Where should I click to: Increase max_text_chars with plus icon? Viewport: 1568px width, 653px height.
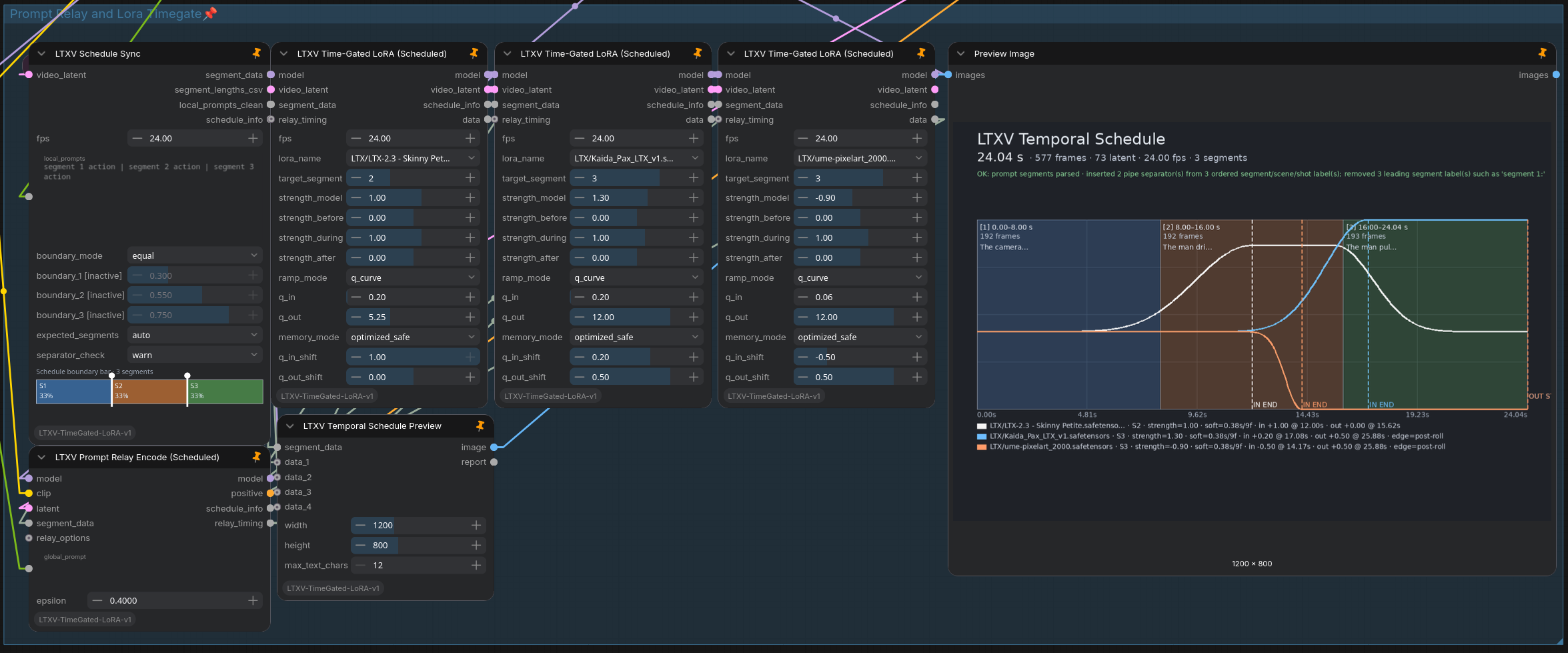(476, 566)
